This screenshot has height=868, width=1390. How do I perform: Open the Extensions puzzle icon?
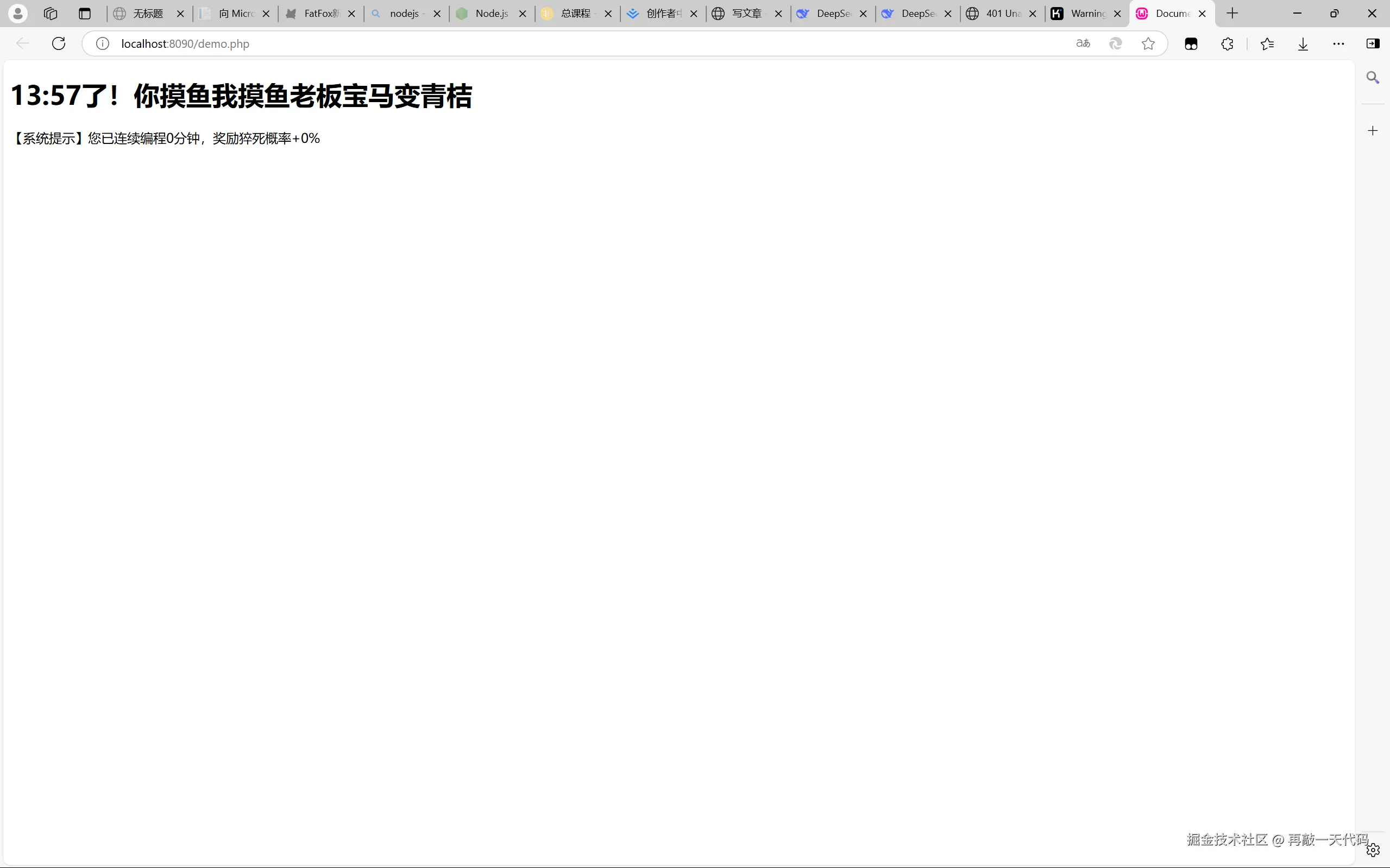pos(1227,43)
